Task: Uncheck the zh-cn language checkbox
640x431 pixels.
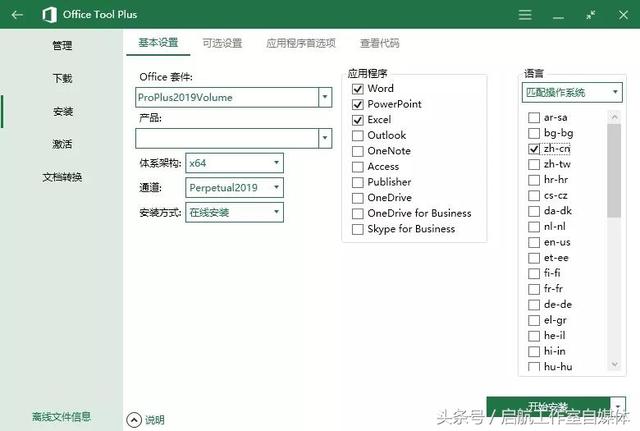Action: click(x=534, y=149)
